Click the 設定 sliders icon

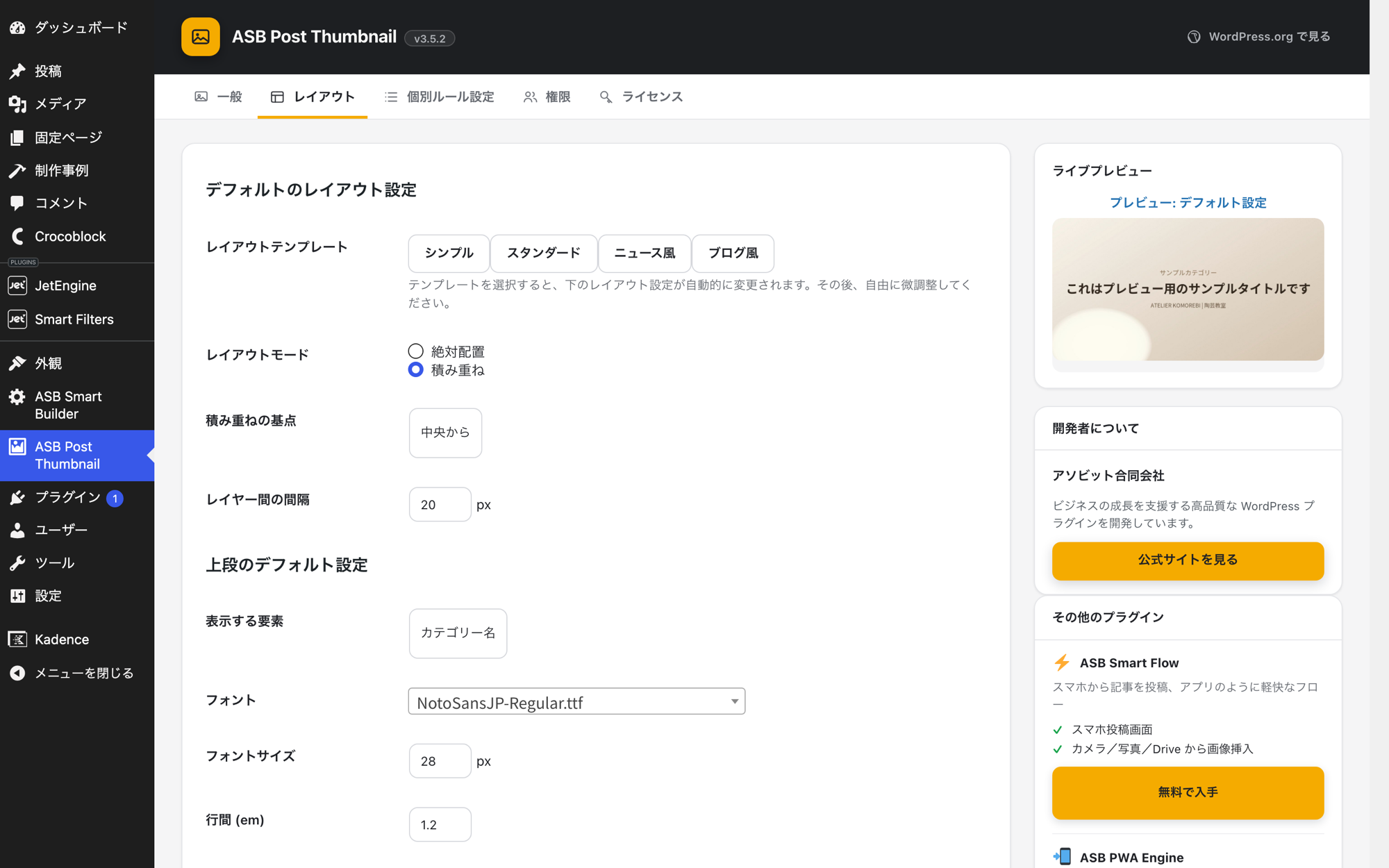coord(17,596)
